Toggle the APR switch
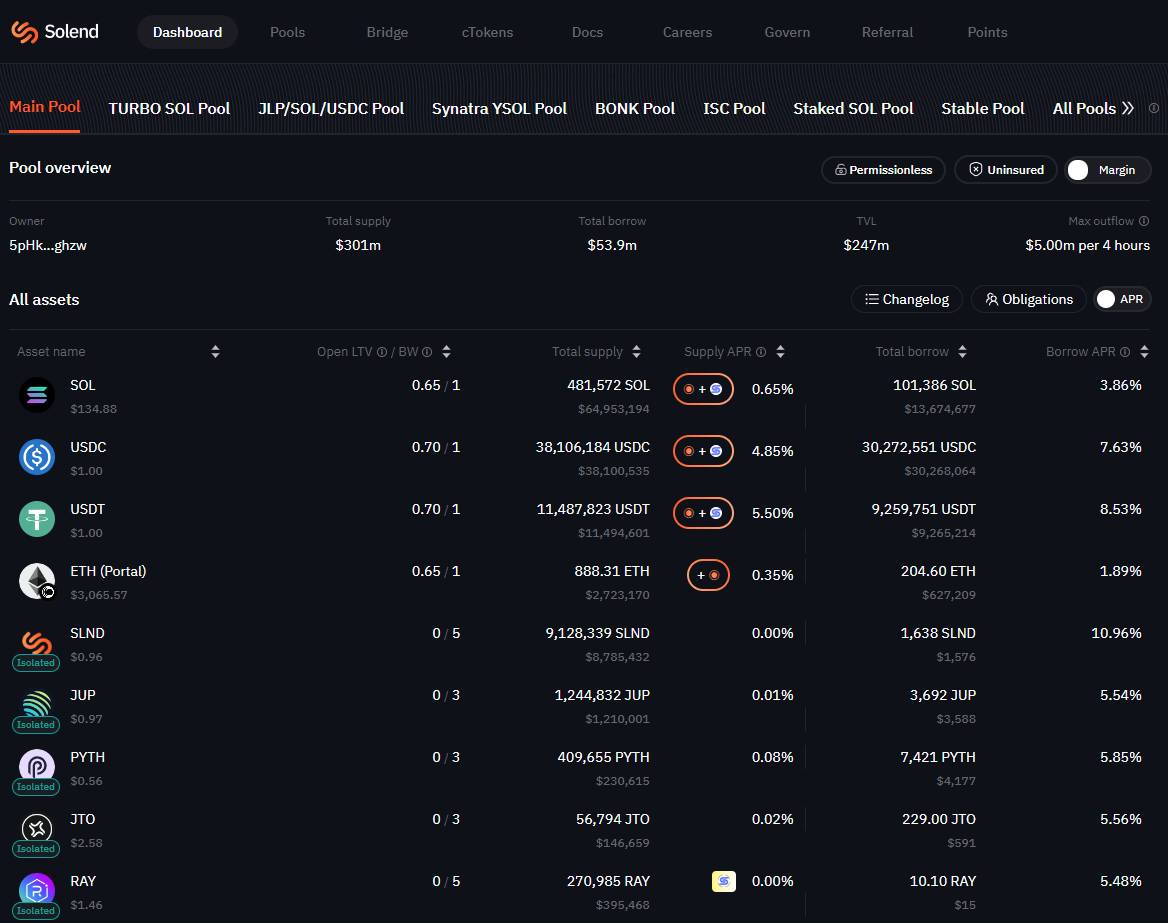 tap(1123, 299)
